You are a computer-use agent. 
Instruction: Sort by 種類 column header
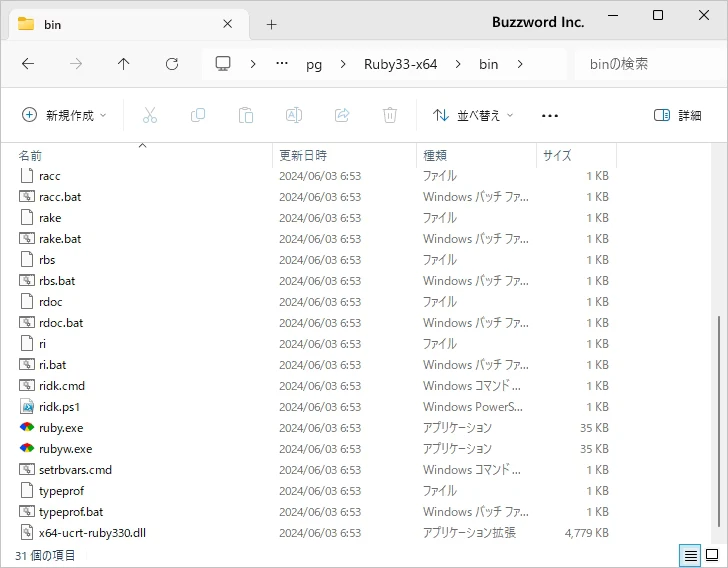click(435, 155)
